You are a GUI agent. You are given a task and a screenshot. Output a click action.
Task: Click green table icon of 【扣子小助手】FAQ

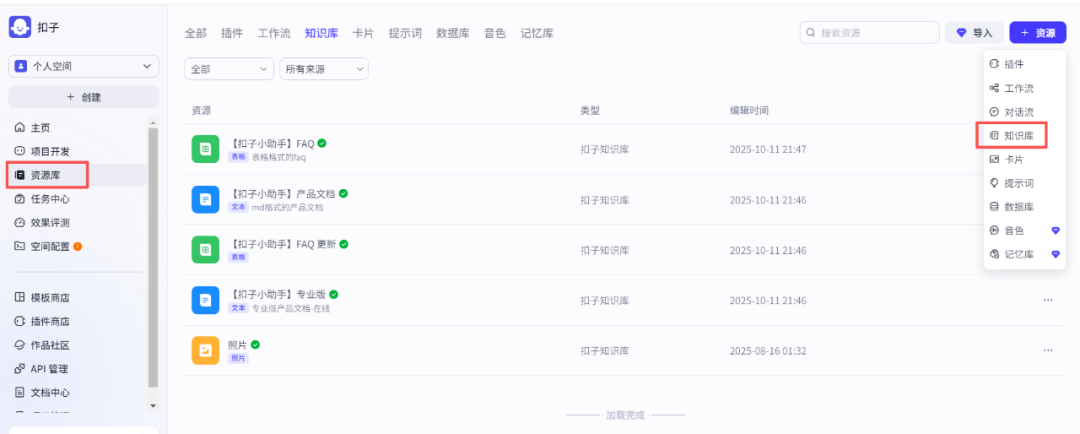[205, 149]
